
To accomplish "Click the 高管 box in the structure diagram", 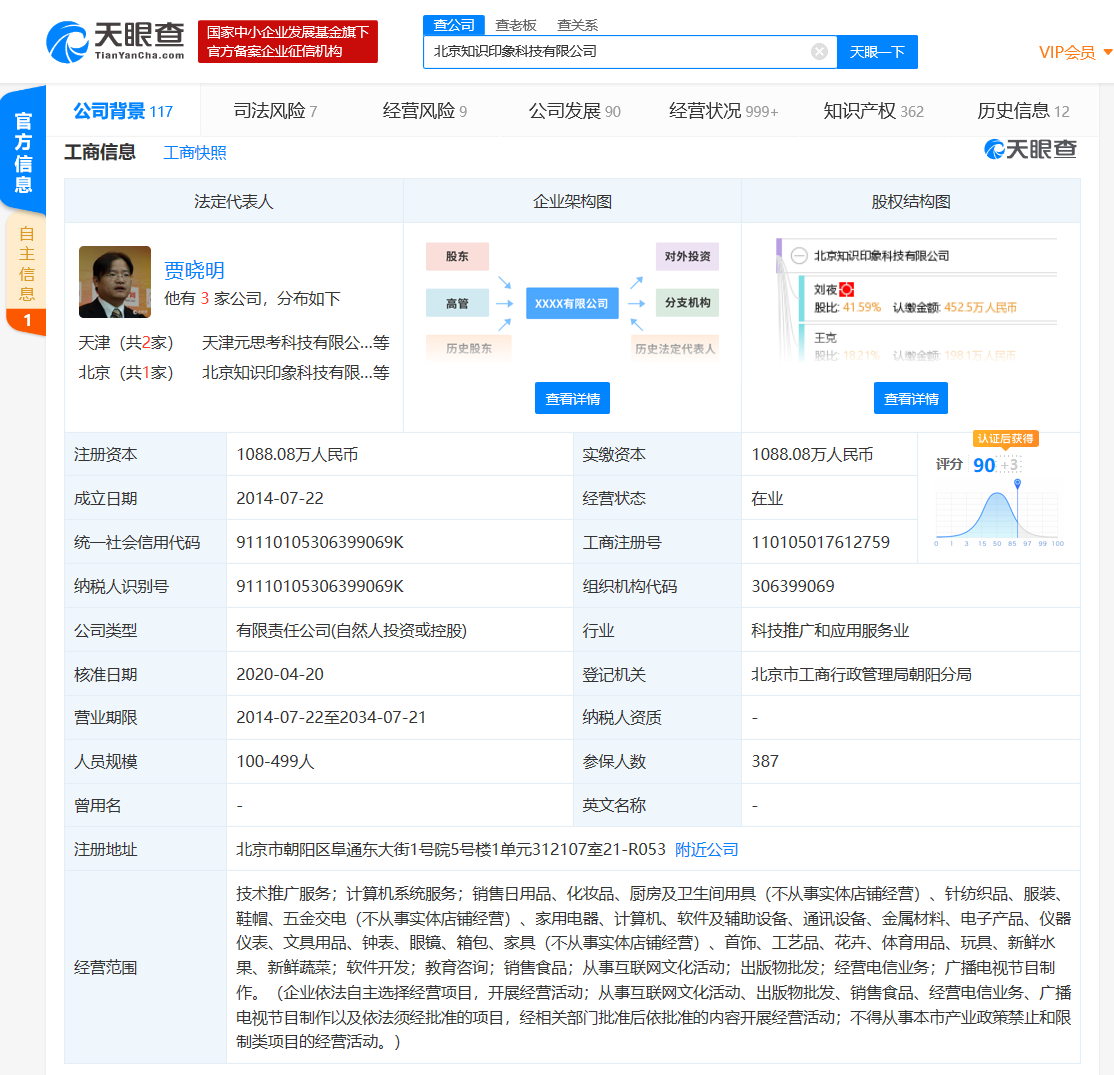I will click(458, 303).
